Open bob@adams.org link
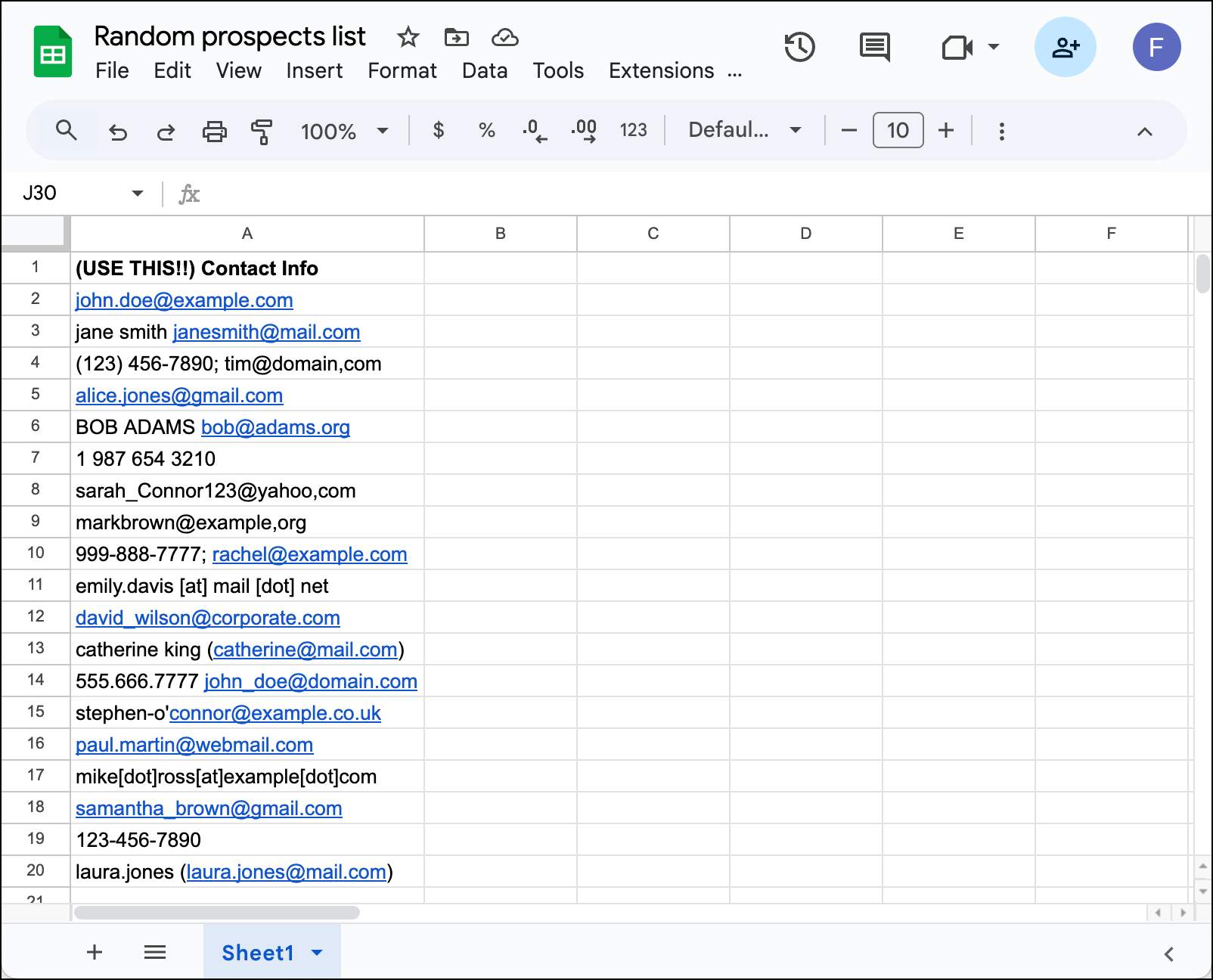Image resolution: width=1213 pixels, height=980 pixels. coord(275,427)
